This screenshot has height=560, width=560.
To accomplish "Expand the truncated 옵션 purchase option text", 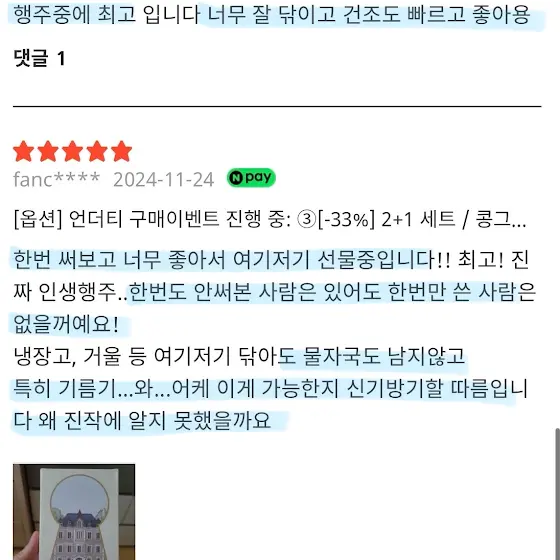I will 270,219.
